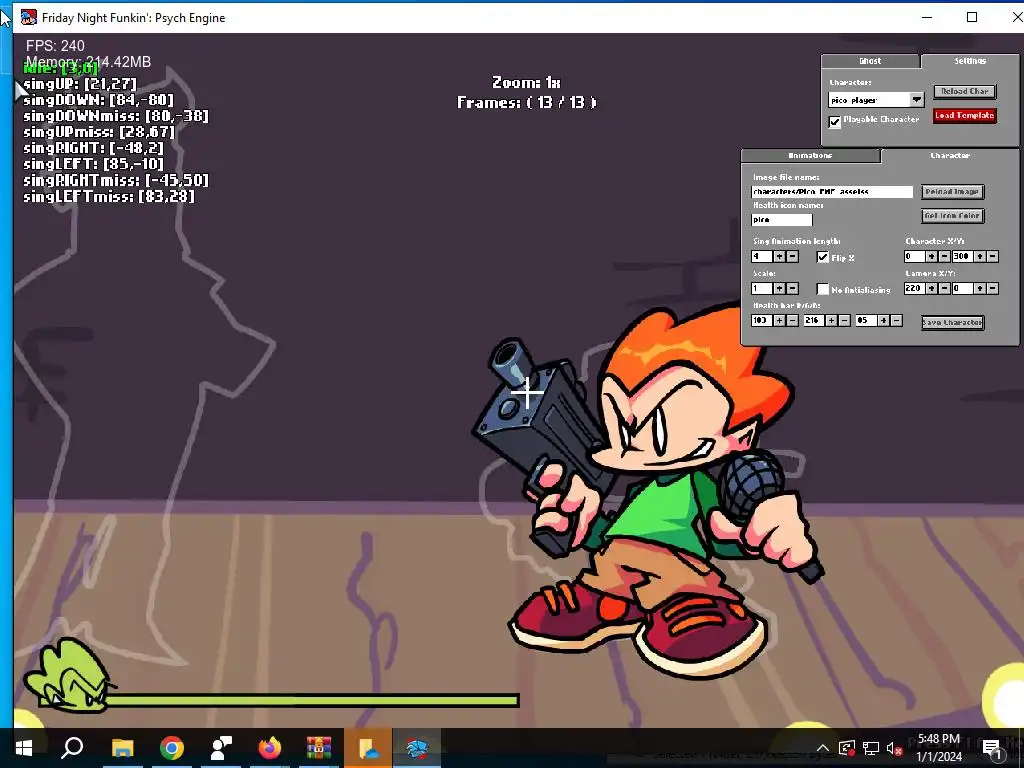Open File Explorer from the taskbar

122,748
